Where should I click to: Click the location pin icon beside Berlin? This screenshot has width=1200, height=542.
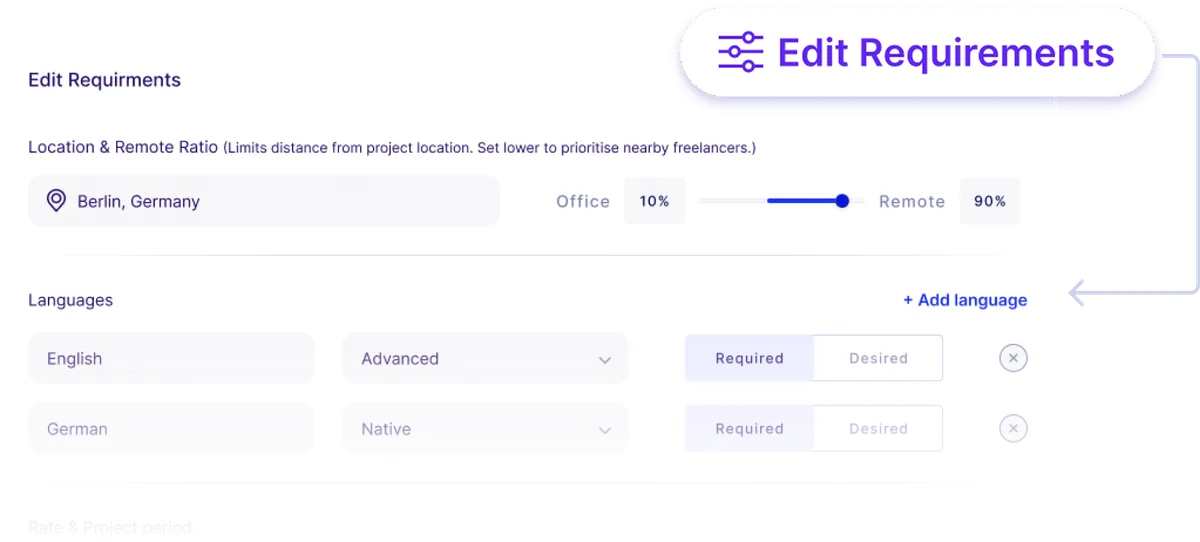(x=57, y=201)
